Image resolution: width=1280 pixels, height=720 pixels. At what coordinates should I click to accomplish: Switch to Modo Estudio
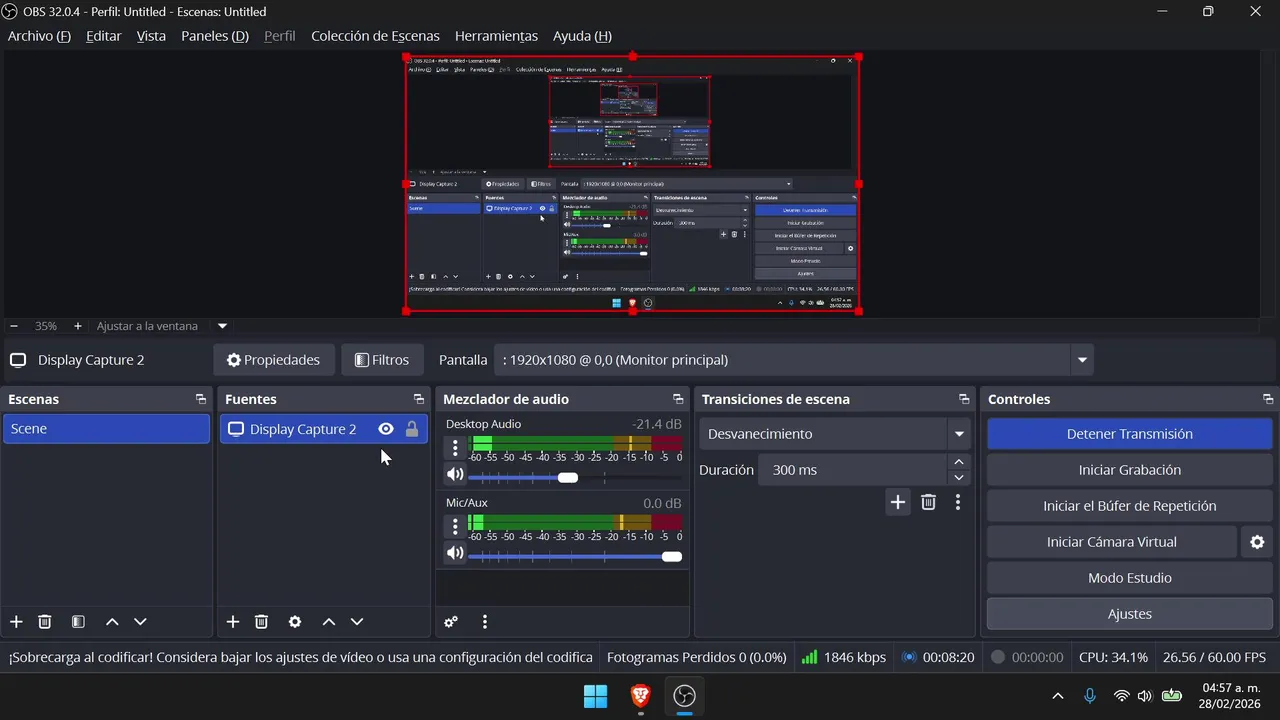(1130, 578)
